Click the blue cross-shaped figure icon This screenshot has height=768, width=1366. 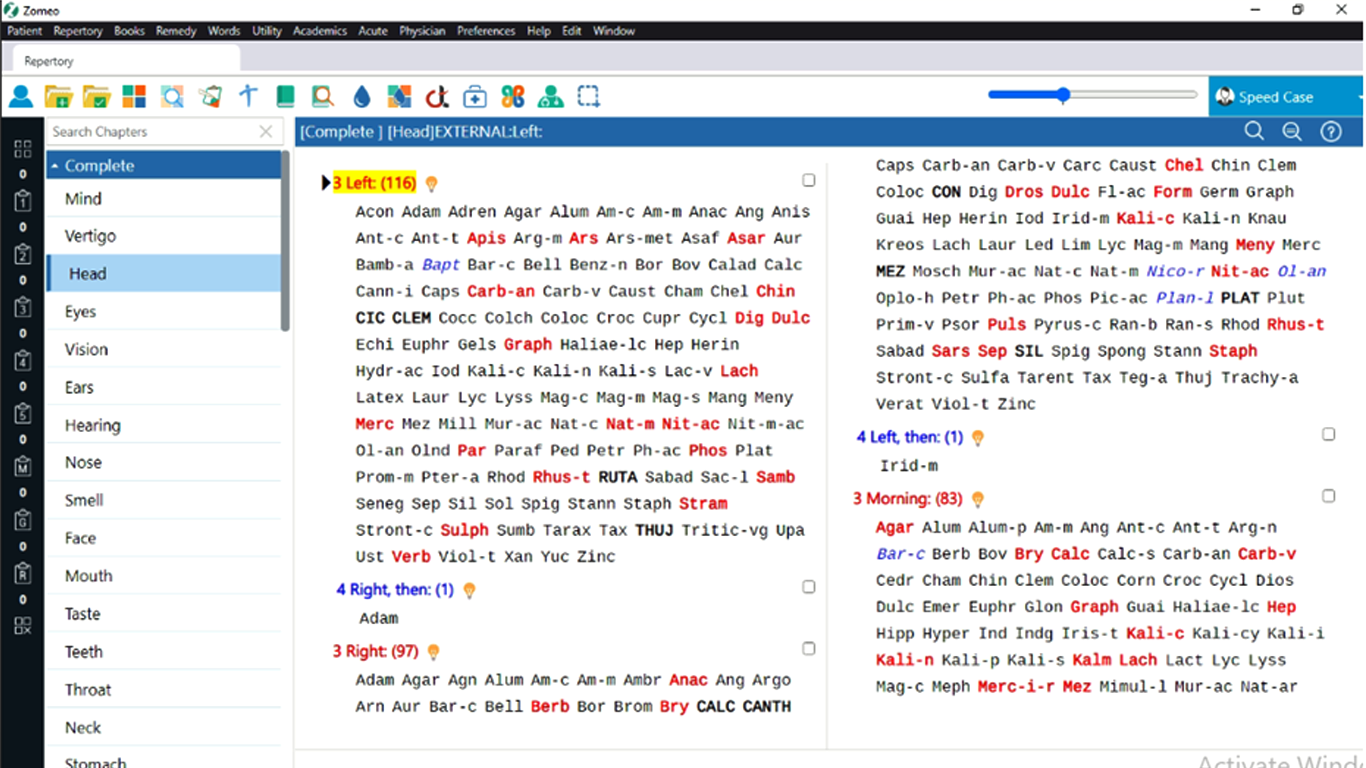(x=248, y=97)
